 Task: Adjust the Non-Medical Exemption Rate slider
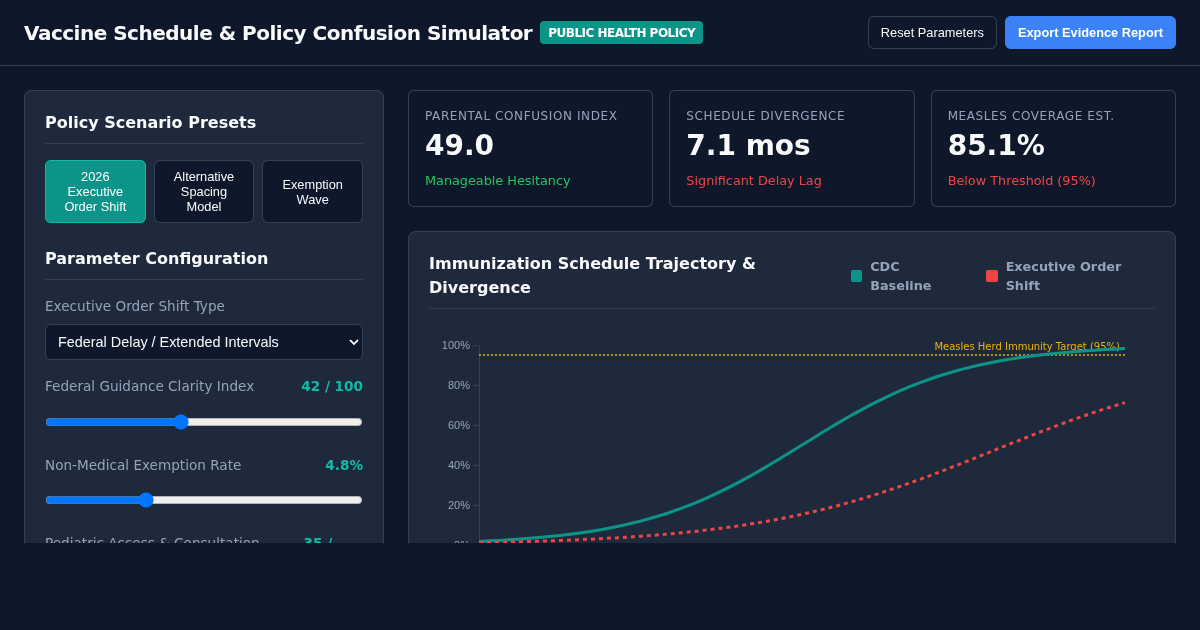point(204,500)
